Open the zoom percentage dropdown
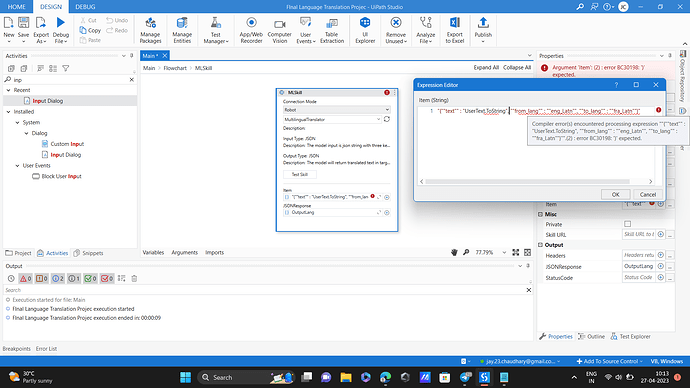 pyautogui.click(x=504, y=253)
